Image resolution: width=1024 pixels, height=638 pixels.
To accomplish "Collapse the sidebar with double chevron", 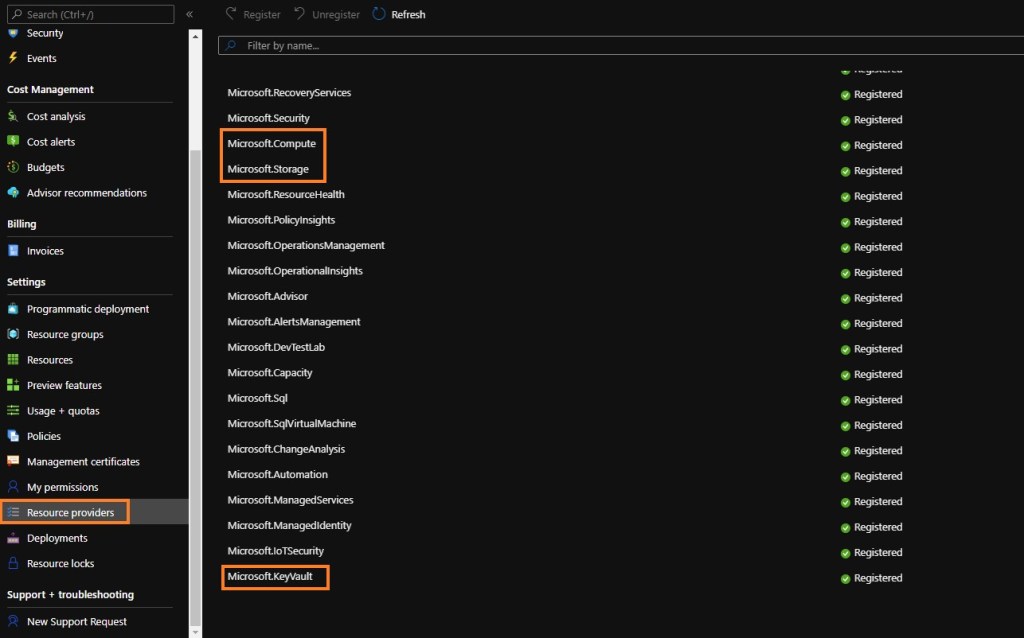I will [x=189, y=14].
